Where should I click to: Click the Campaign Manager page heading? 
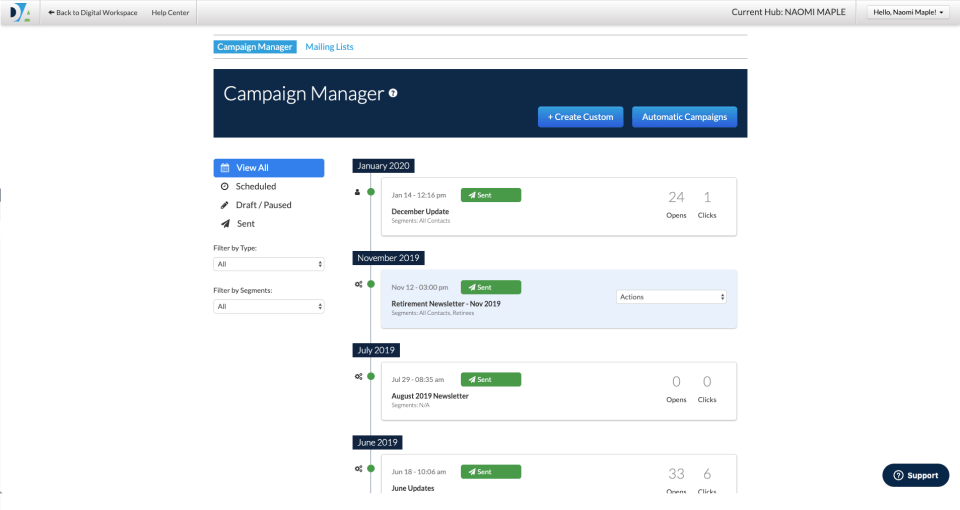(304, 93)
